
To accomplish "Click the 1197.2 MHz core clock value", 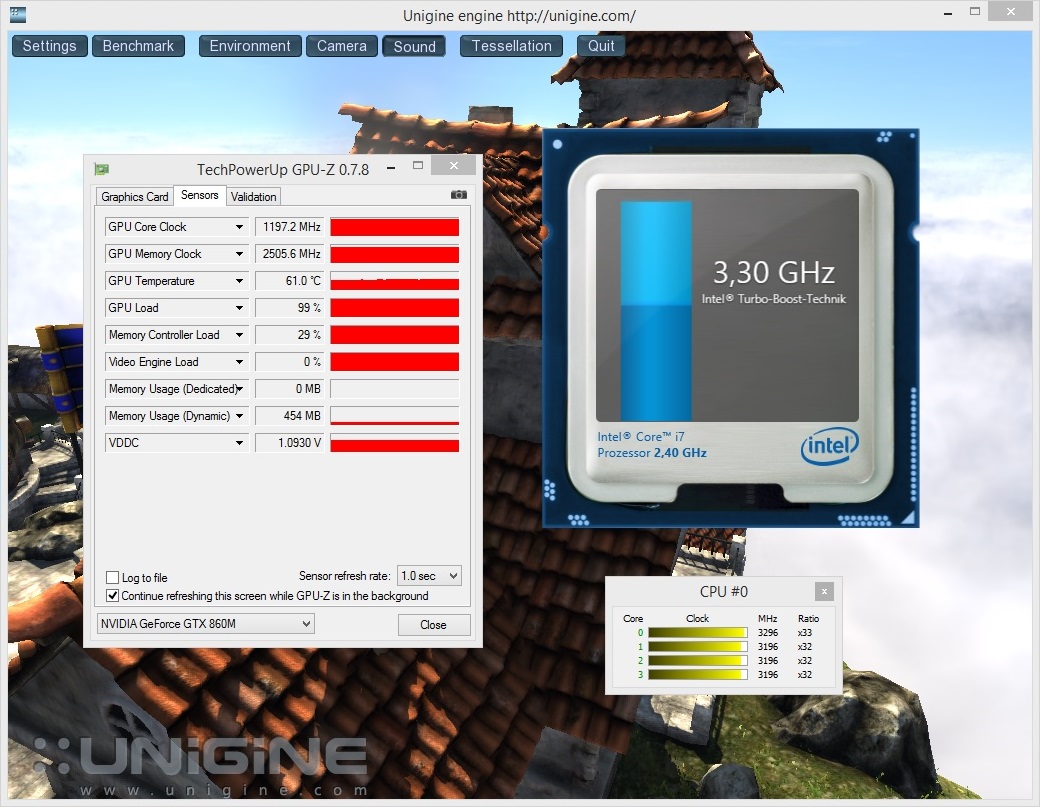I will [289, 227].
